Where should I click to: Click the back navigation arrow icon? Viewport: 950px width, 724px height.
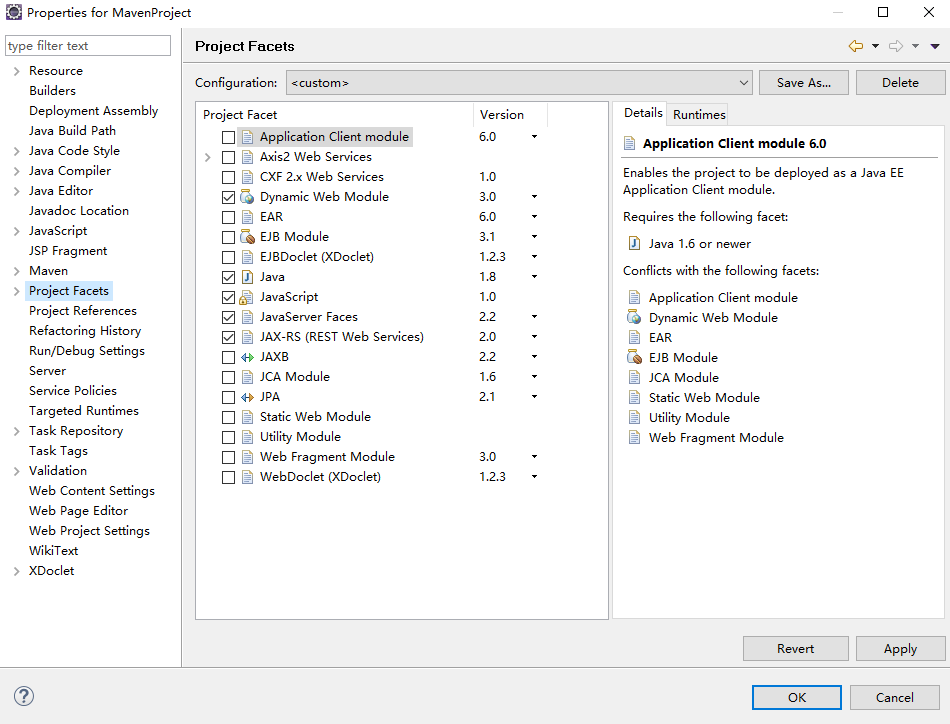(x=855, y=46)
